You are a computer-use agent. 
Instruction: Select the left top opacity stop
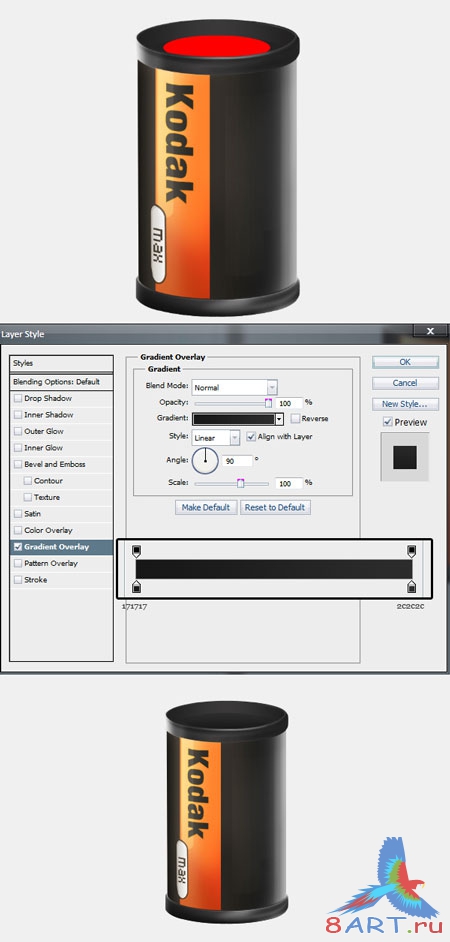136,551
